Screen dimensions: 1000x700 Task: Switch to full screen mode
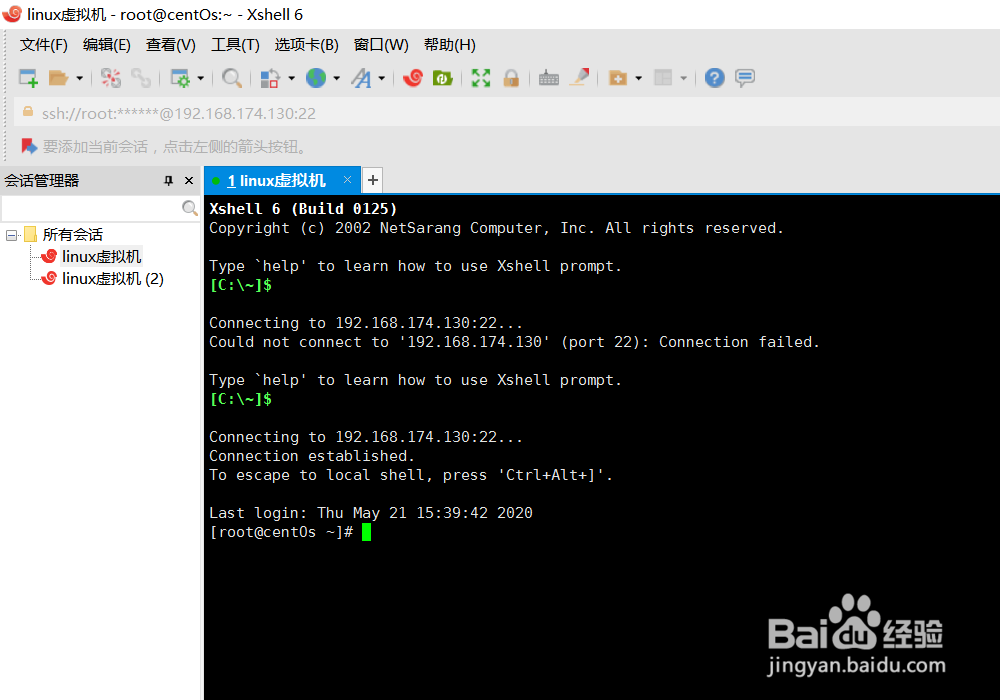tap(481, 78)
